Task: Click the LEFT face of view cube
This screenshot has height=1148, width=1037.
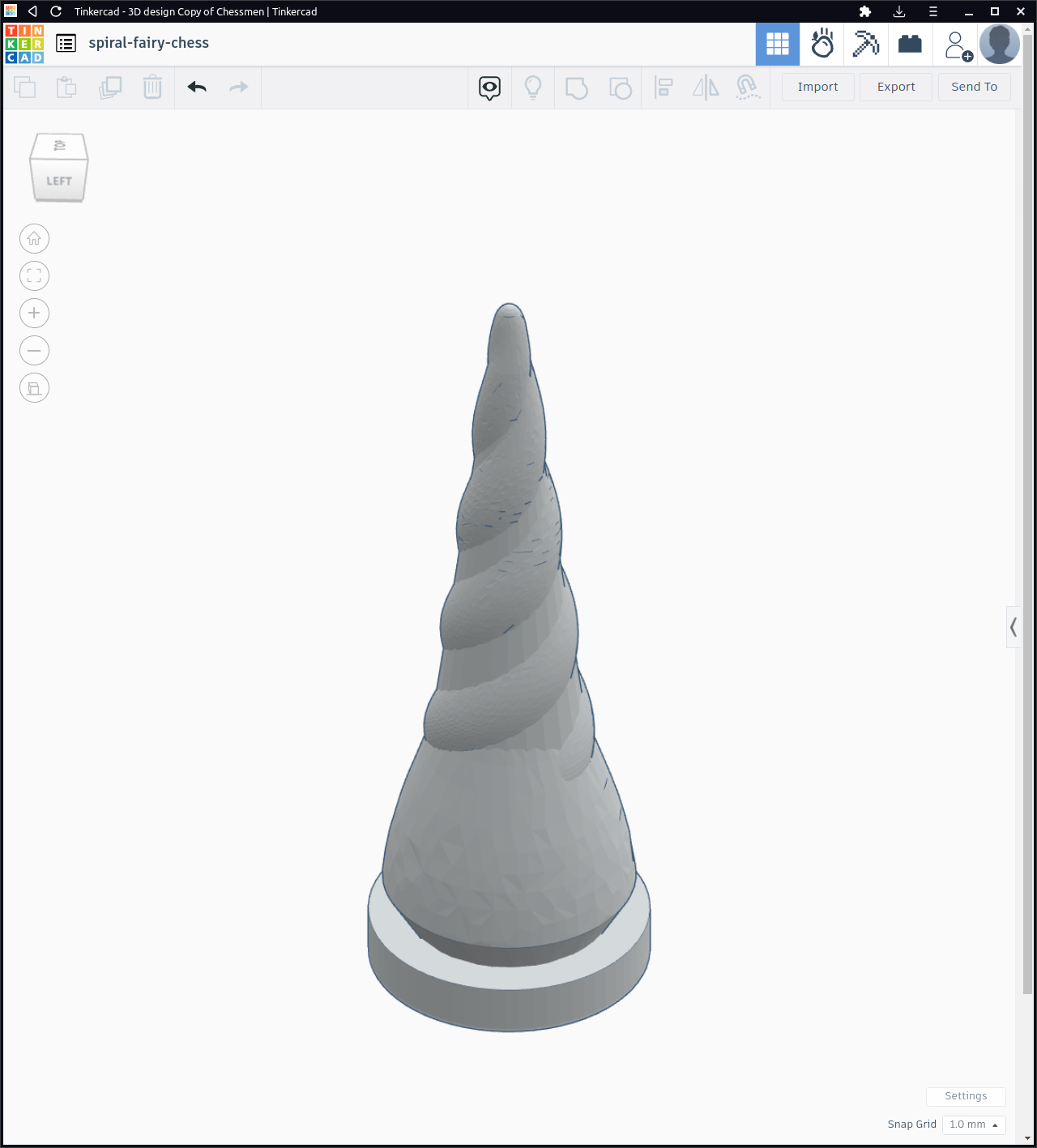Action: point(59,180)
